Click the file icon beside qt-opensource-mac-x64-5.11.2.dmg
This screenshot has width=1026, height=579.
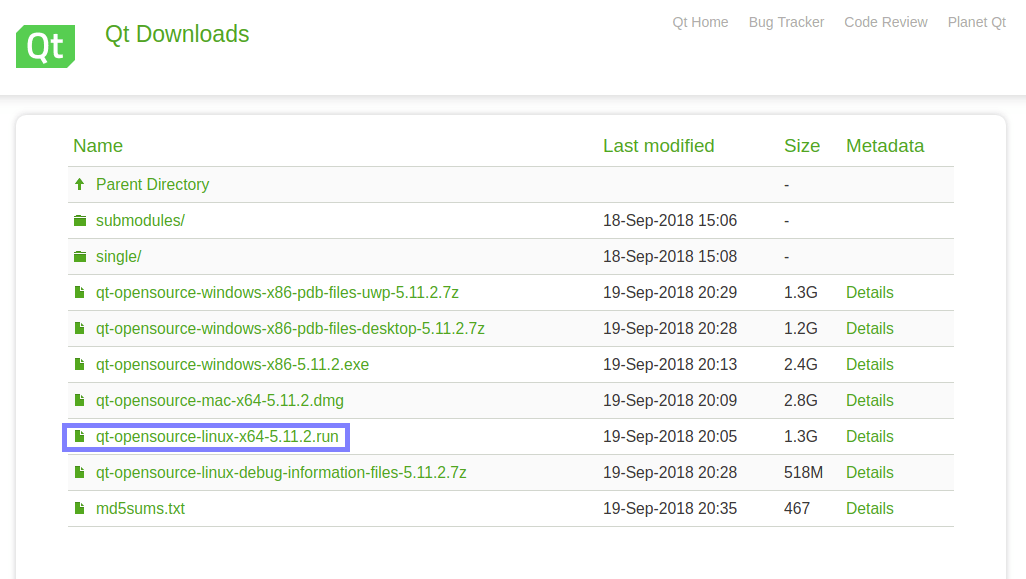pyautogui.click(x=80, y=400)
